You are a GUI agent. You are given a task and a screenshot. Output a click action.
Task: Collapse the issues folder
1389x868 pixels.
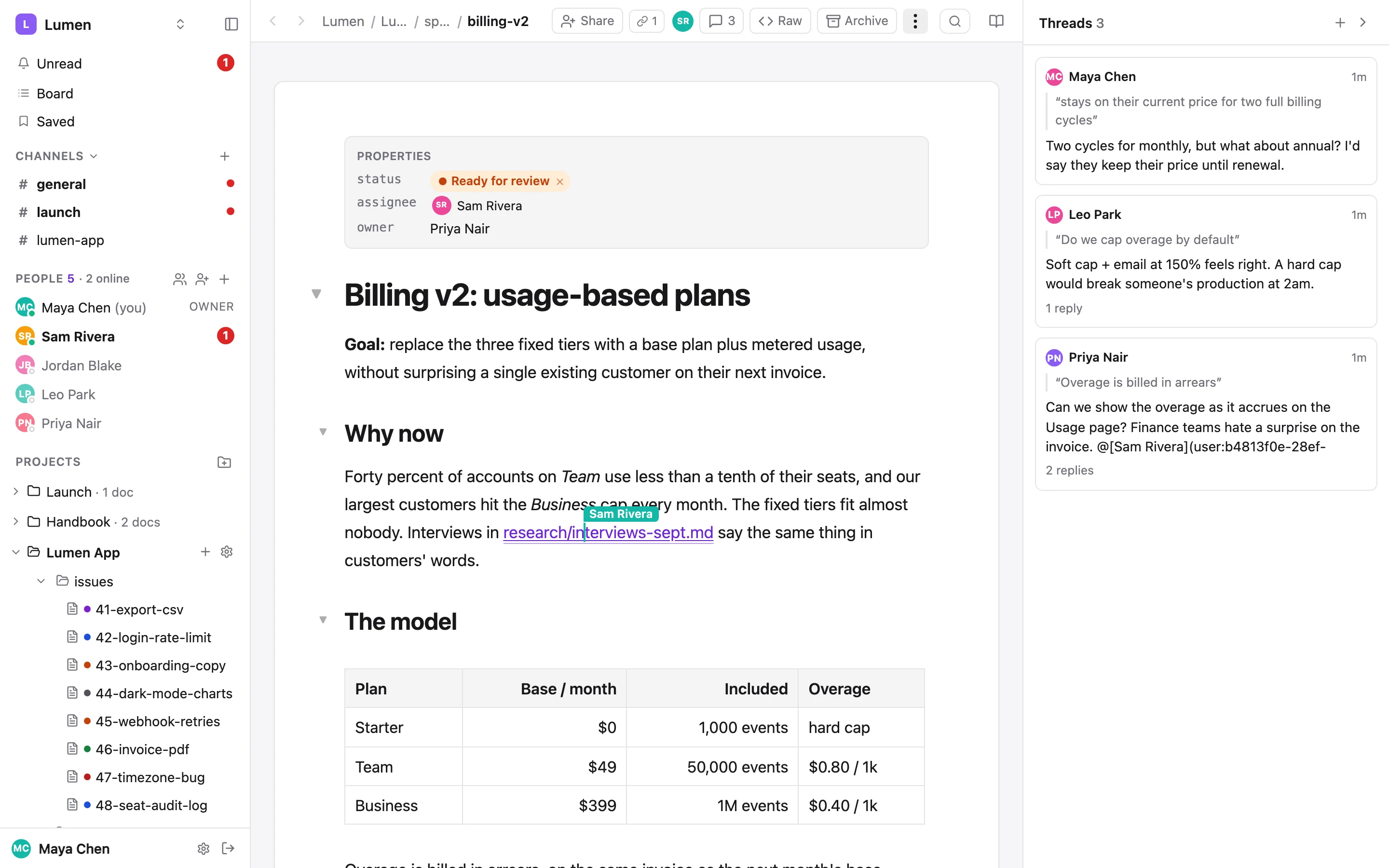coord(41,581)
